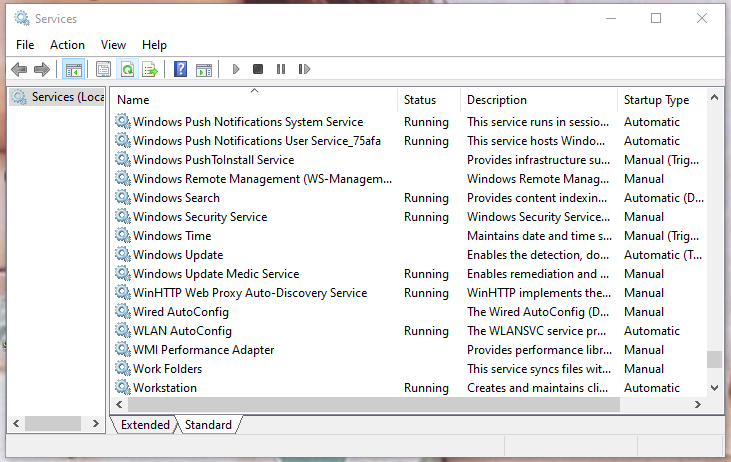Click the vertical scrollbar down arrow

(x=714, y=387)
